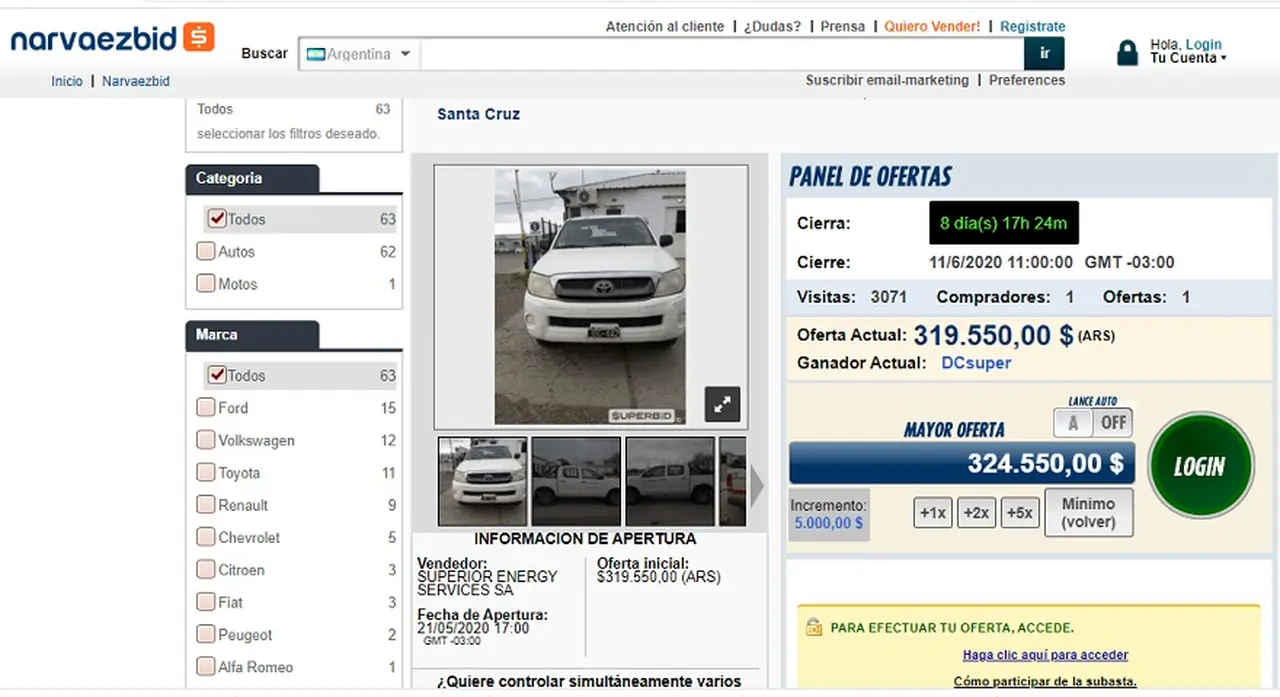This screenshot has height=697, width=1280.
Task: Click the green LOGIN button
Action: (1199, 466)
